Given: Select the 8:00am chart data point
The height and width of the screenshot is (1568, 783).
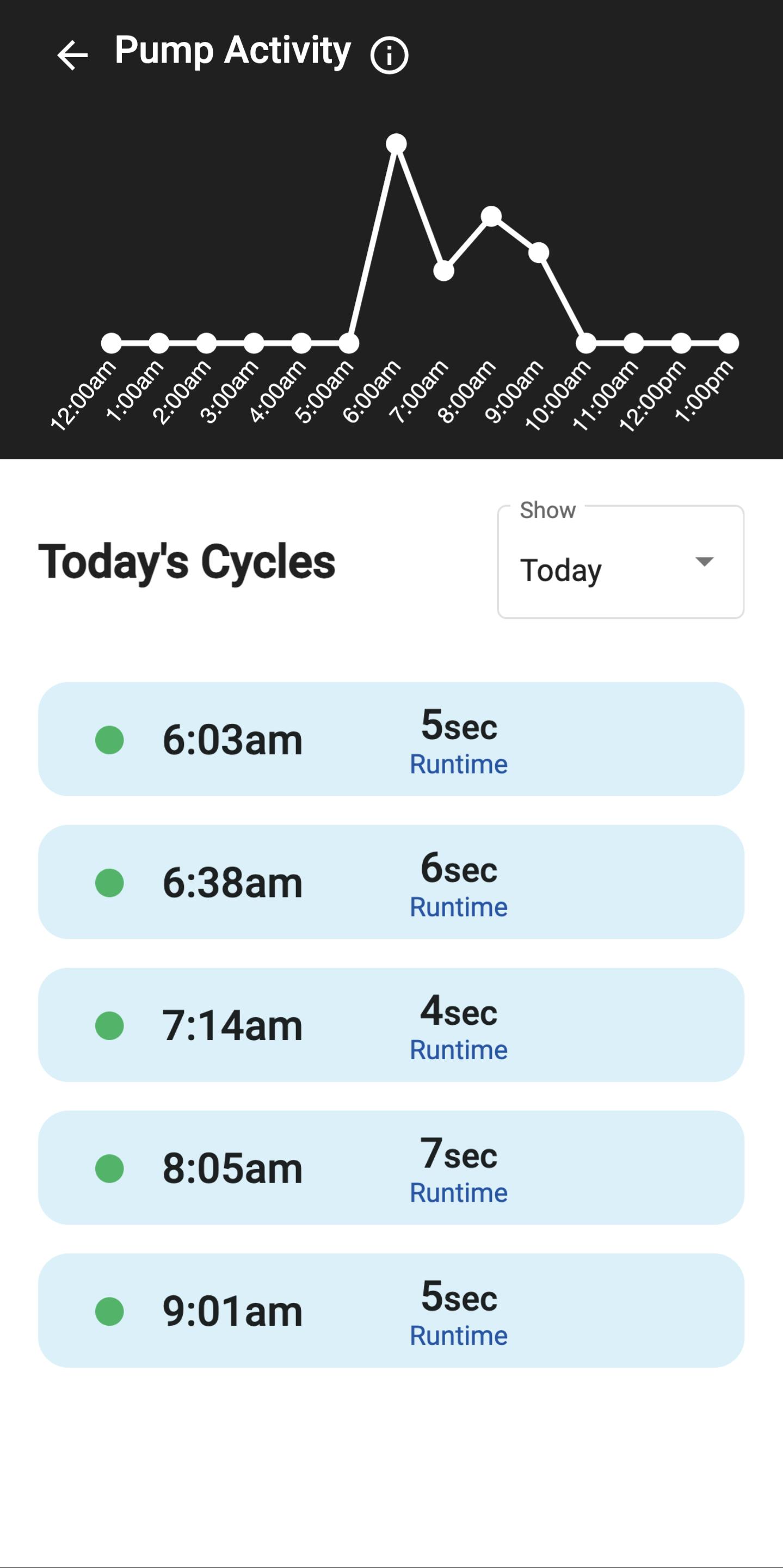Looking at the screenshot, I should pos(491,216).
